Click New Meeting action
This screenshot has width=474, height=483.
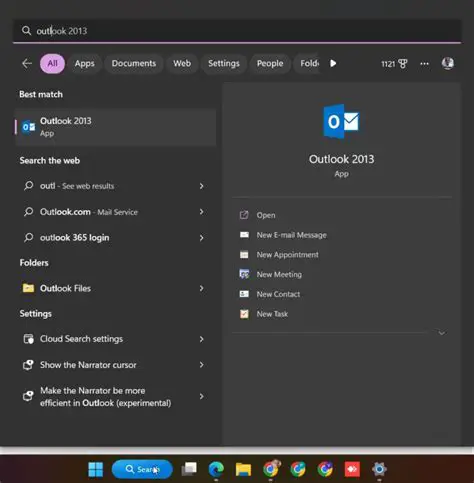click(279, 274)
